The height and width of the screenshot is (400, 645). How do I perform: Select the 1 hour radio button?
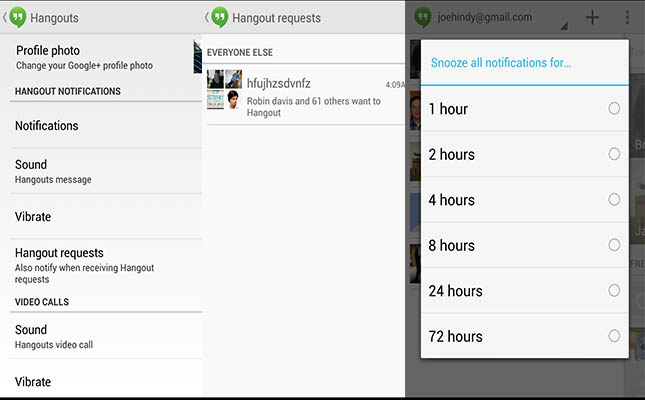[614, 109]
